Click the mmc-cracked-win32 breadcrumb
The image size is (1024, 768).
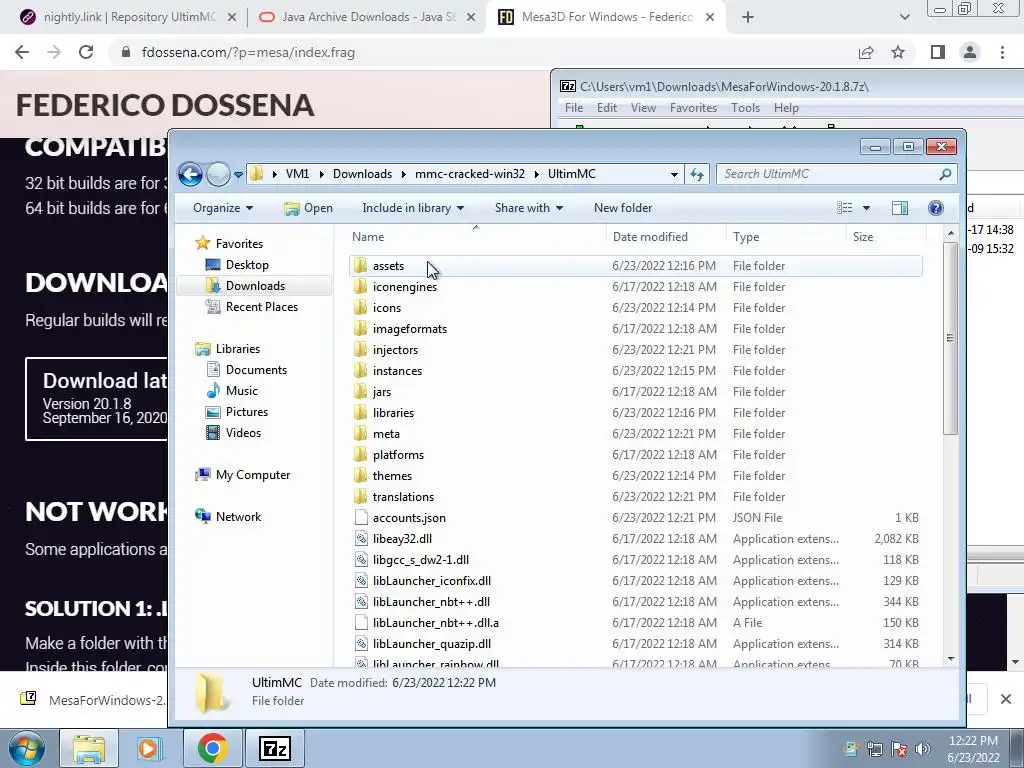pos(470,174)
